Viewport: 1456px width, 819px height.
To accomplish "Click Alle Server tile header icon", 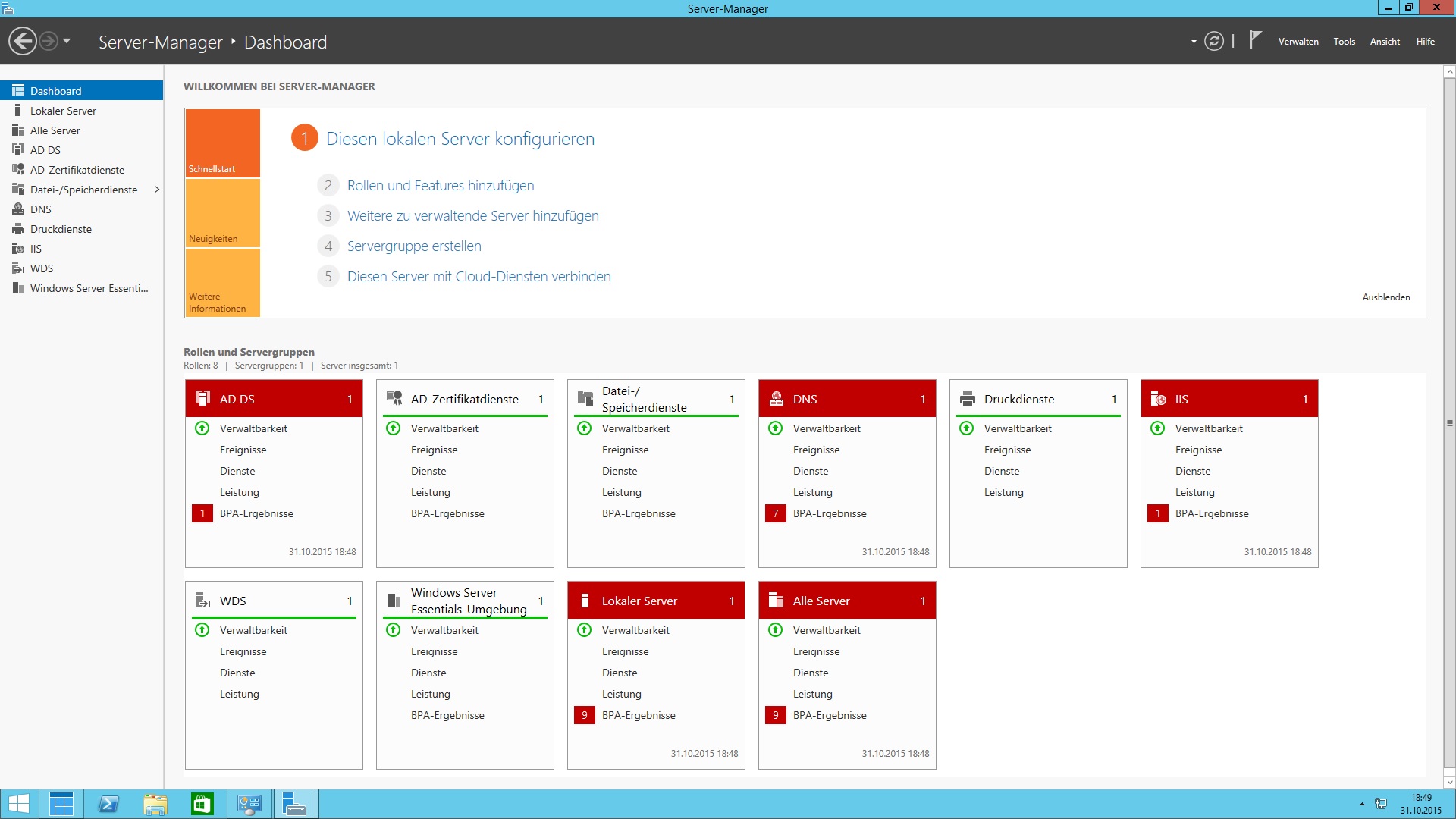I will pyautogui.click(x=777, y=600).
